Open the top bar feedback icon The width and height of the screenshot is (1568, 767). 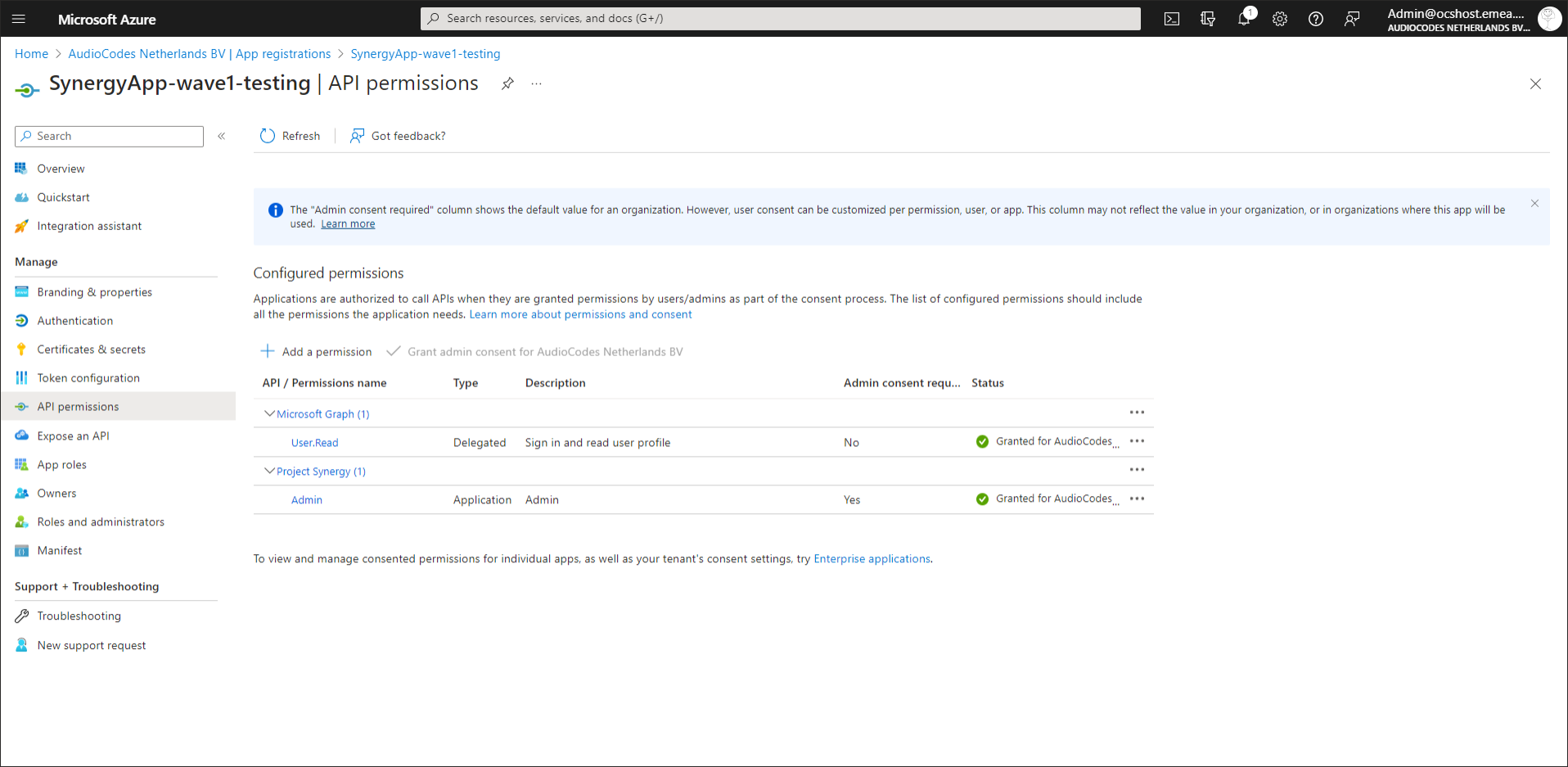tap(1352, 19)
